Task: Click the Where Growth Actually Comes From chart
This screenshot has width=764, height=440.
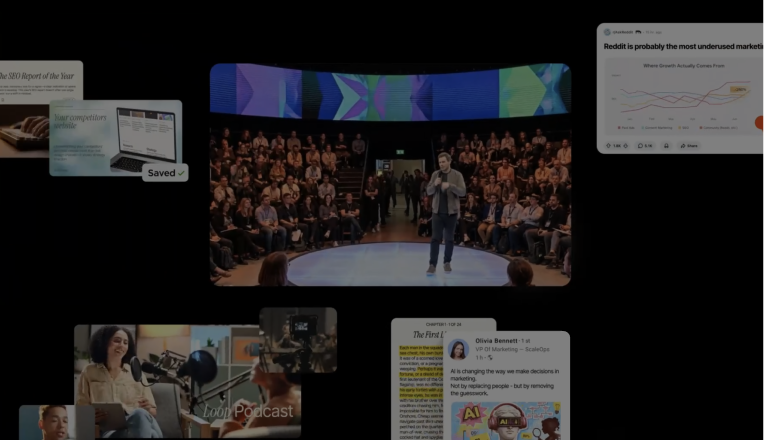Action: [x=680, y=92]
